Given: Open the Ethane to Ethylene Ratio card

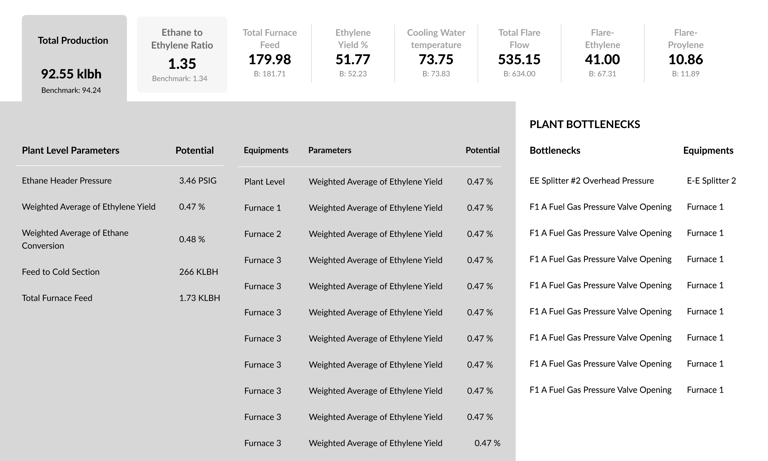Looking at the screenshot, I should click(182, 54).
